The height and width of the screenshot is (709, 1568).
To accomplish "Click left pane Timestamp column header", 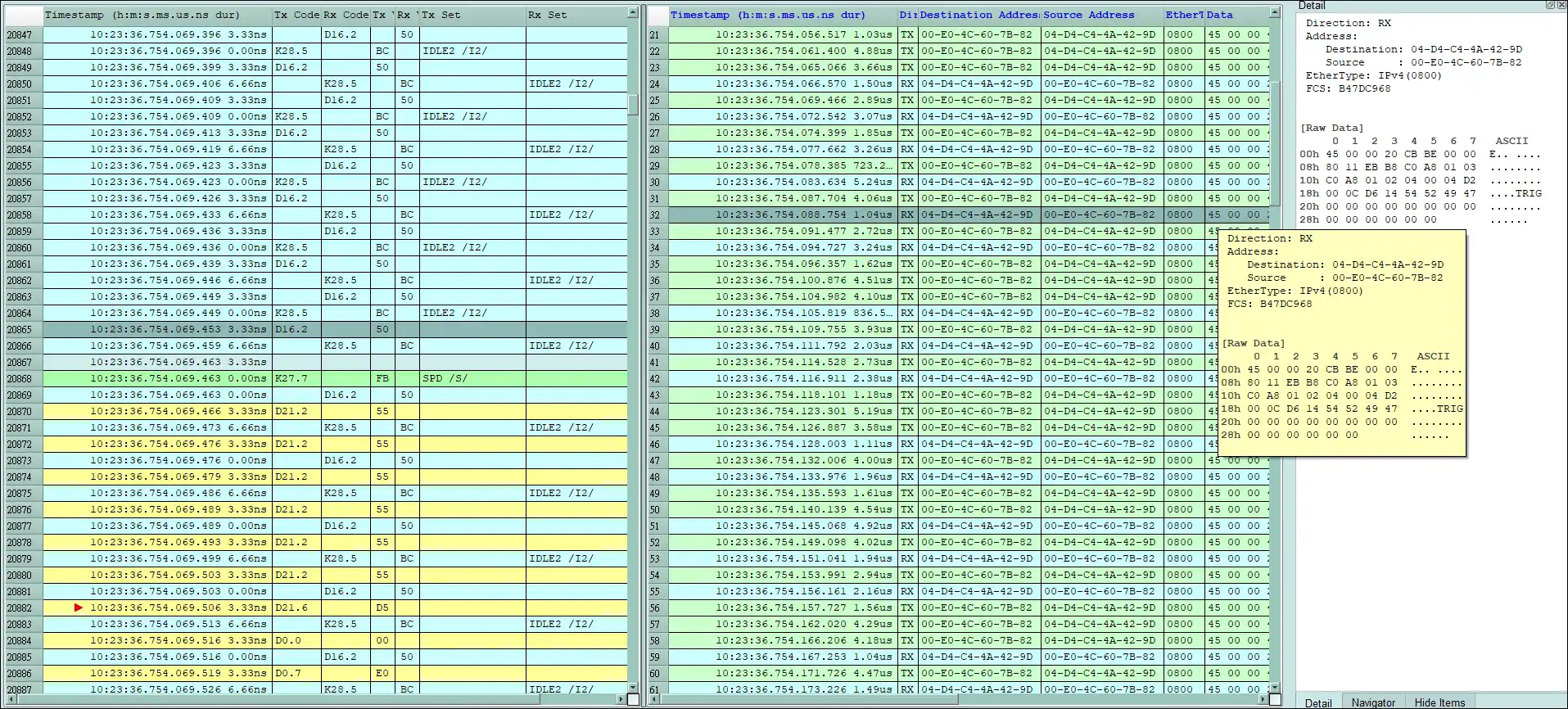I will [157, 15].
